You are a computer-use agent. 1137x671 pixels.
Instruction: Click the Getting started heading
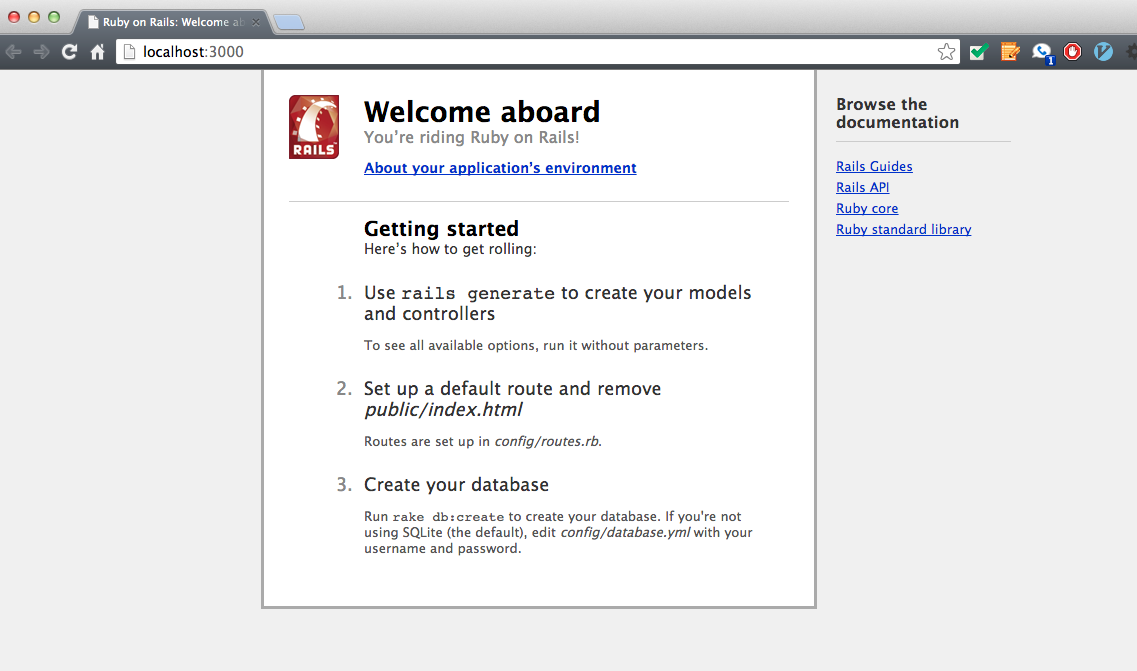click(x=441, y=229)
